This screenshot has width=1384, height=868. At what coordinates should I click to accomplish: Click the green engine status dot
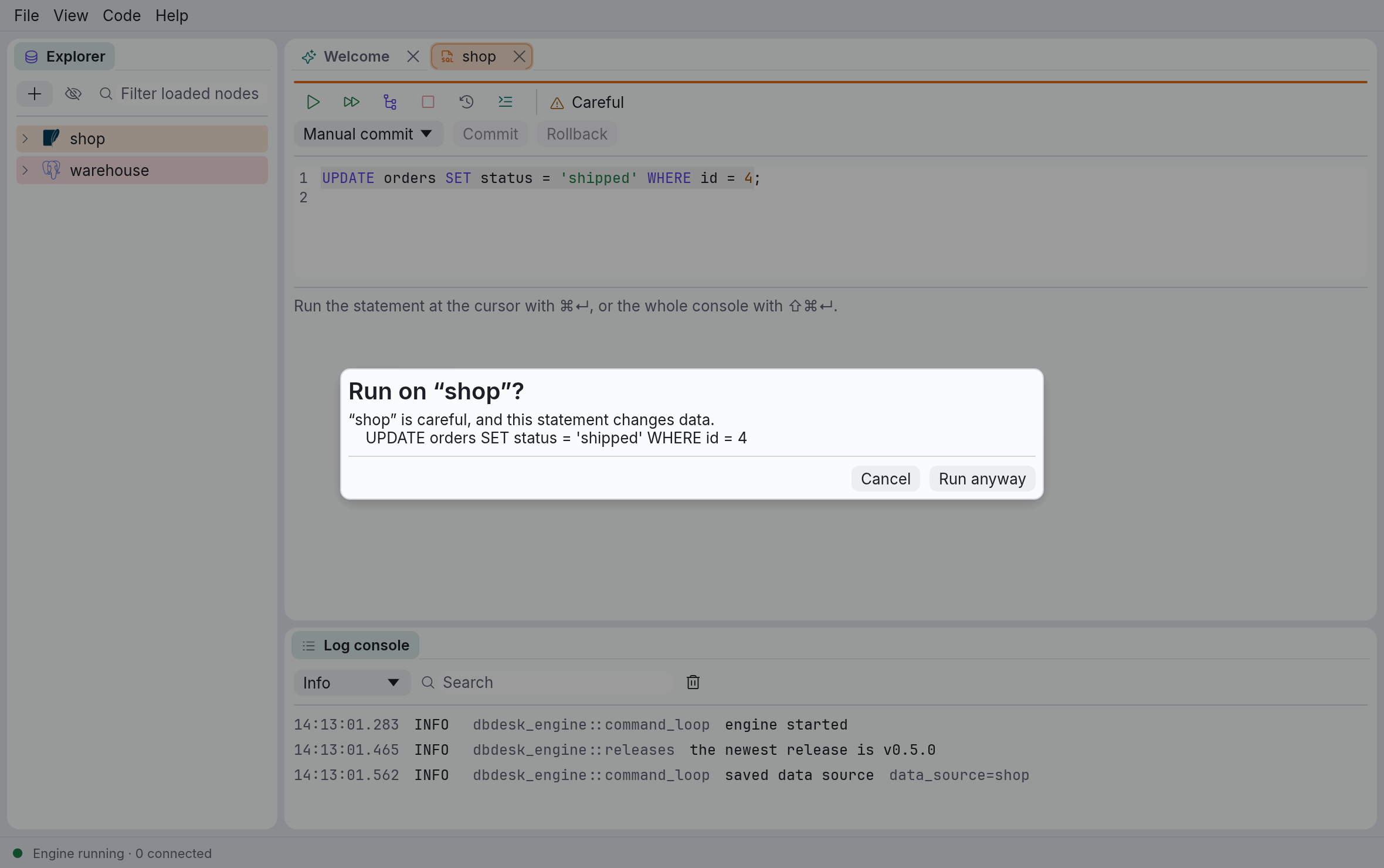pyautogui.click(x=18, y=853)
